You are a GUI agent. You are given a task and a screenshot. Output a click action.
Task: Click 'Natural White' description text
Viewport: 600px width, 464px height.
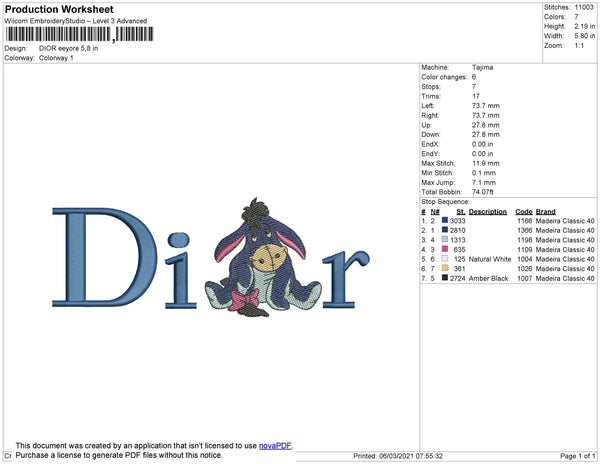coord(490,259)
